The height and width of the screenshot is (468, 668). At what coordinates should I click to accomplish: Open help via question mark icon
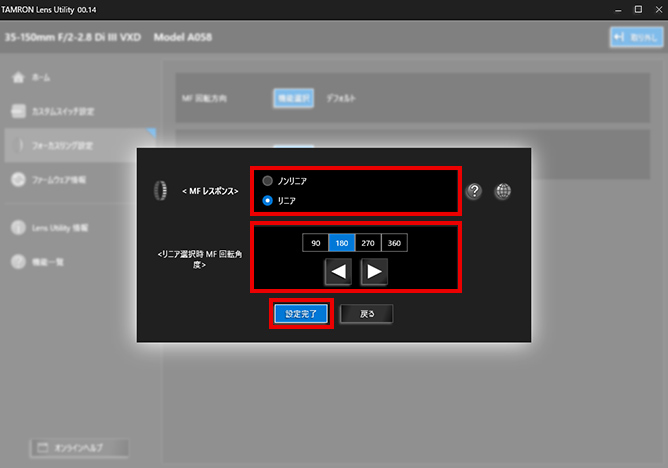[474, 191]
